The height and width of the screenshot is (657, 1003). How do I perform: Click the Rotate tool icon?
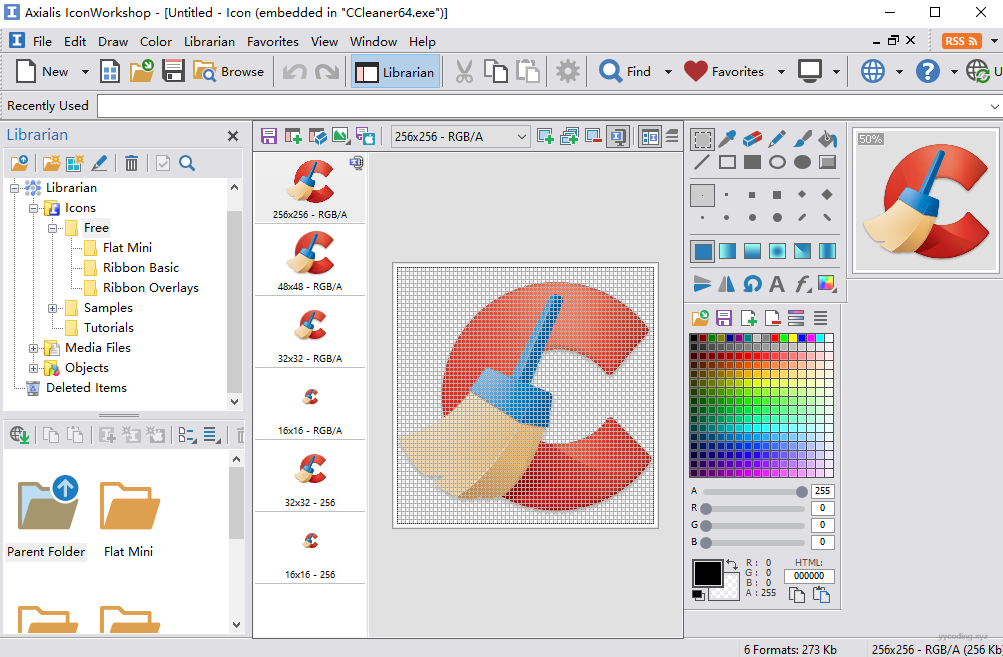tap(752, 284)
